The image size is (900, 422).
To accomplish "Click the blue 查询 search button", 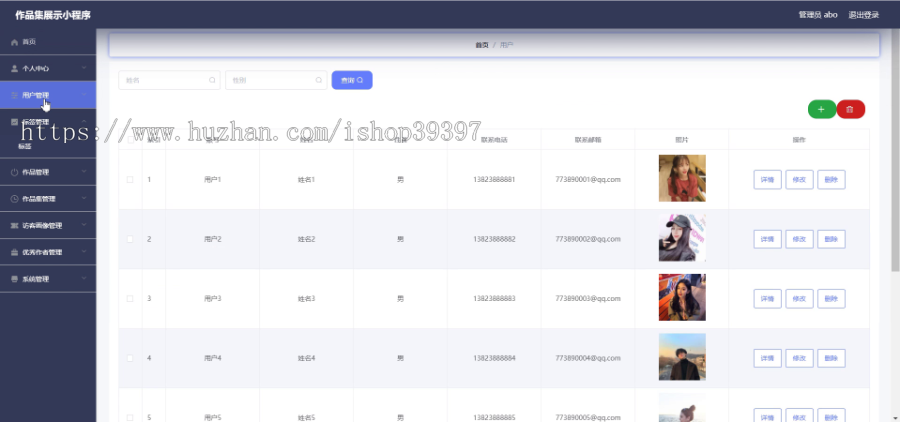I will [352, 80].
